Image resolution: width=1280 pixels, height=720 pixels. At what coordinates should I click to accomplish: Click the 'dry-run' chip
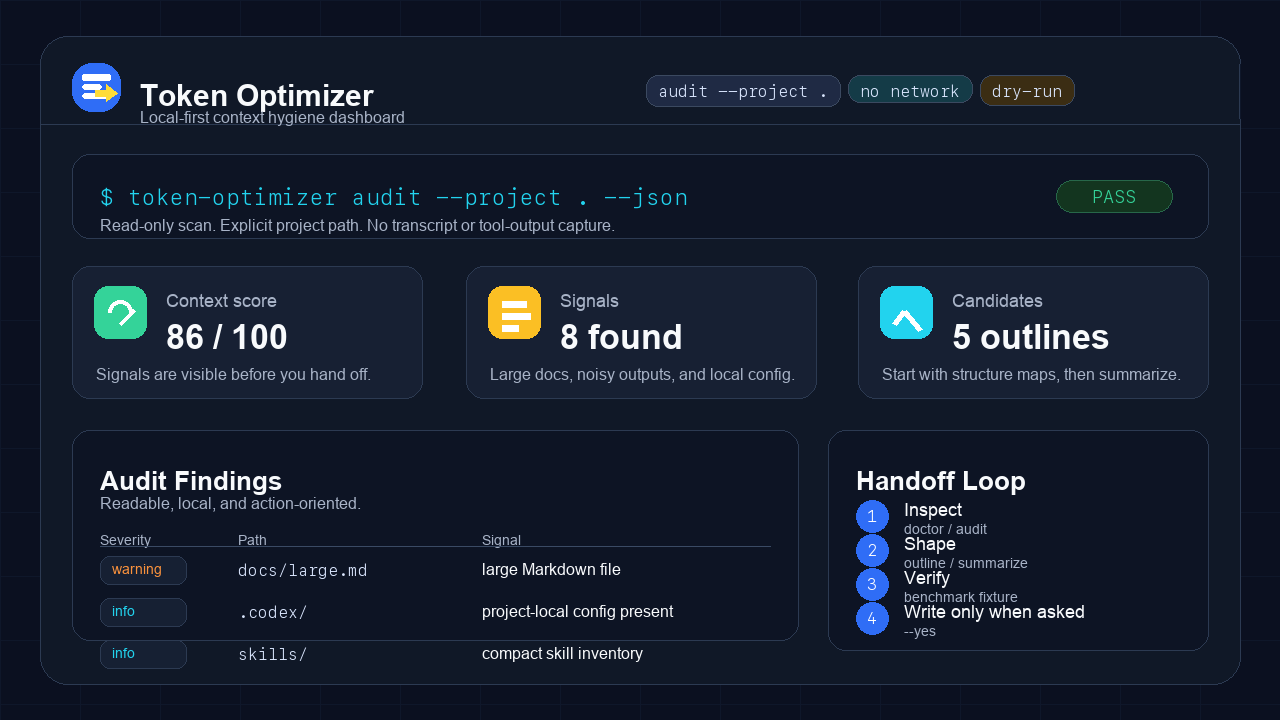(1027, 91)
